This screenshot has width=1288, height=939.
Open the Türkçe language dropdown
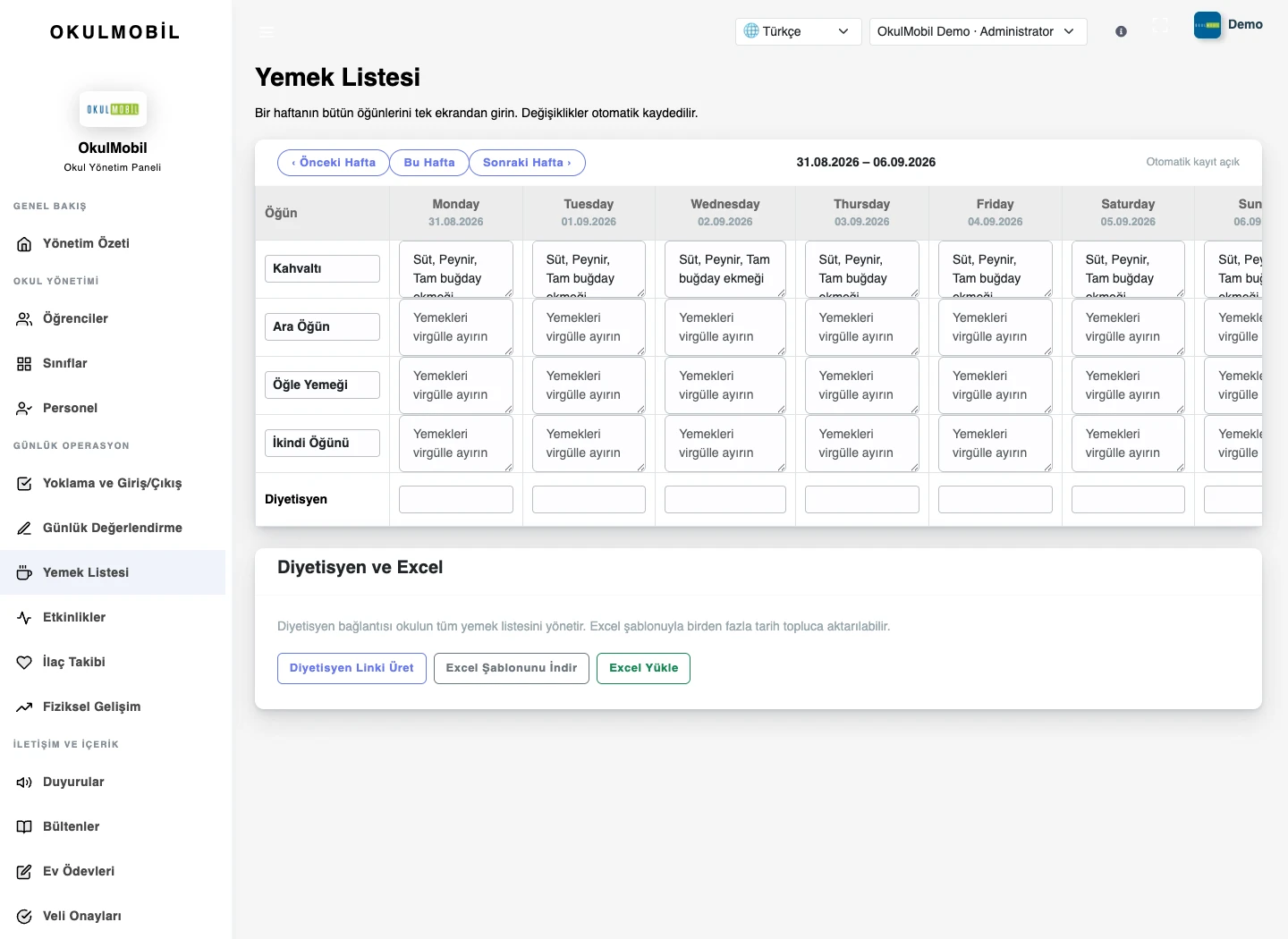point(798,31)
